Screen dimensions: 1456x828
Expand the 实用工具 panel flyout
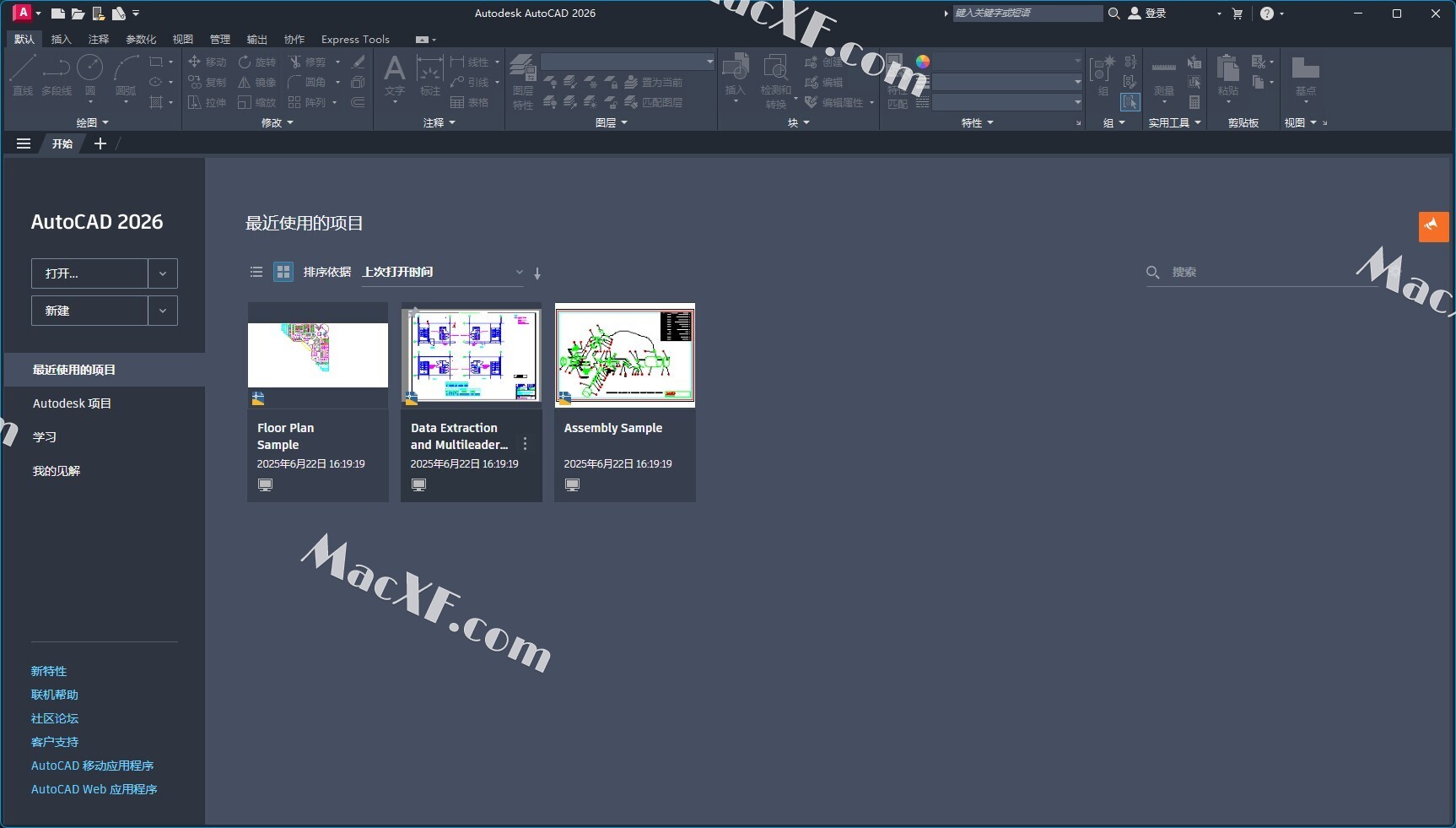[x=1174, y=122]
